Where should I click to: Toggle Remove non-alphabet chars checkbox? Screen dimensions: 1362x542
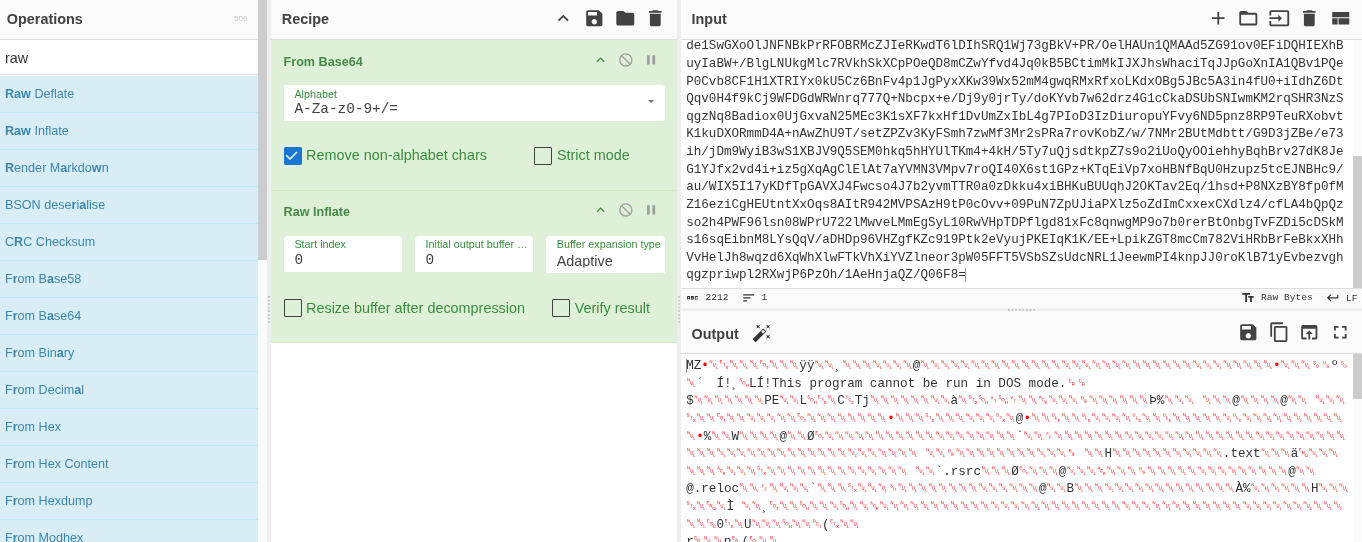[293, 155]
